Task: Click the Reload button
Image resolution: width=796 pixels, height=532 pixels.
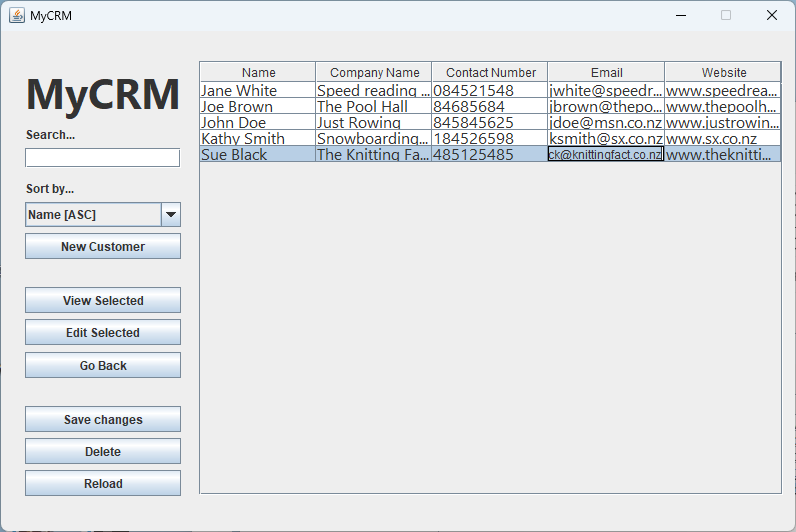Action: pos(103,484)
